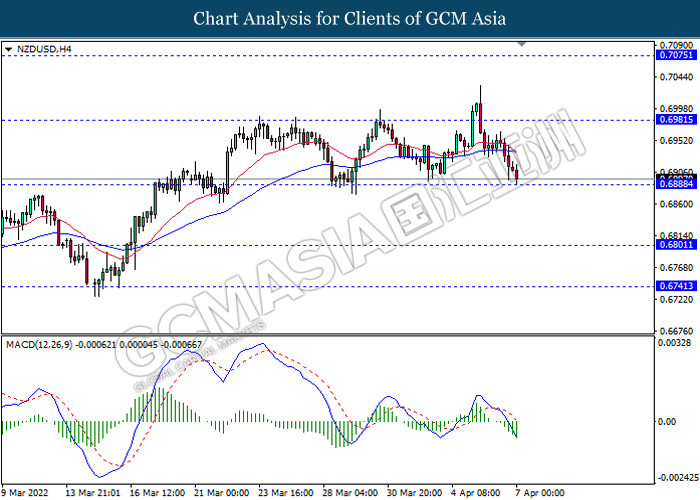Click the 0.67680 price axis value
Image resolution: width=700 pixels, height=500 pixels.
point(677,267)
